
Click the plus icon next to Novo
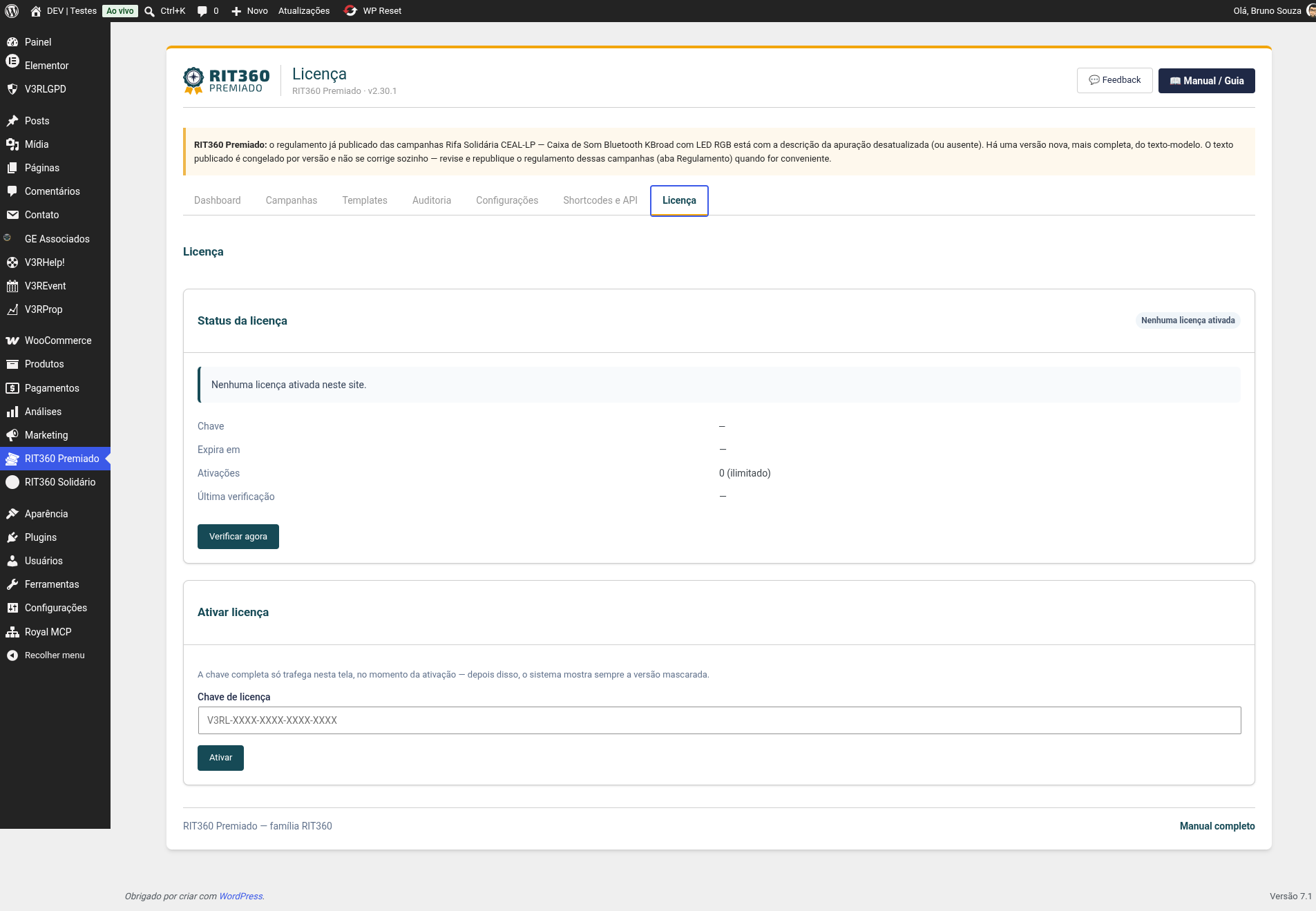tap(236, 11)
